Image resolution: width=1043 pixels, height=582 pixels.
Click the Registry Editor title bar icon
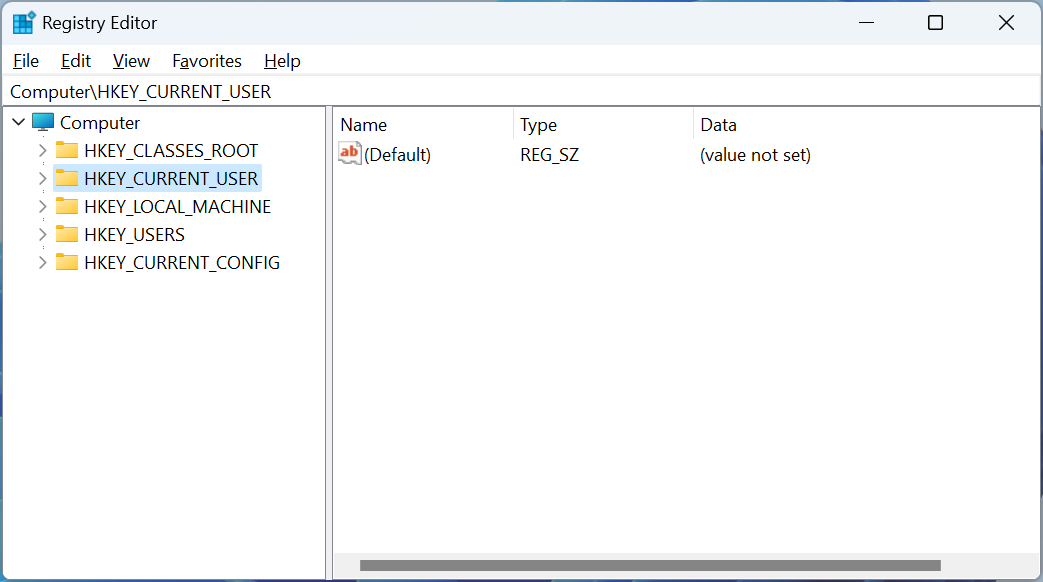pos(22,21)
